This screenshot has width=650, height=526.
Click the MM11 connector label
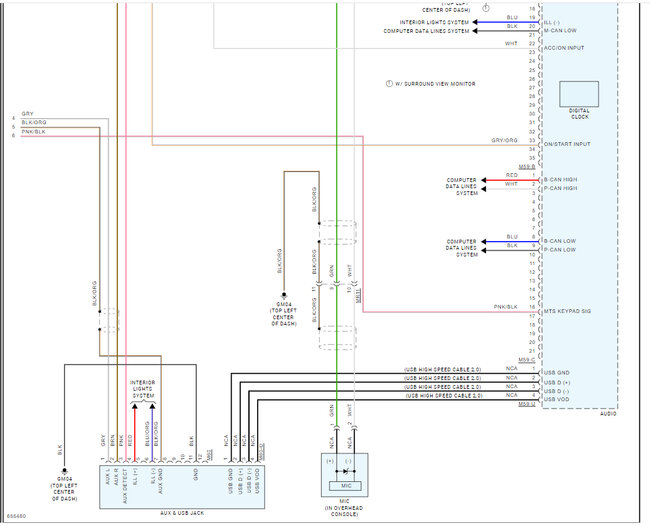[359, 295]
